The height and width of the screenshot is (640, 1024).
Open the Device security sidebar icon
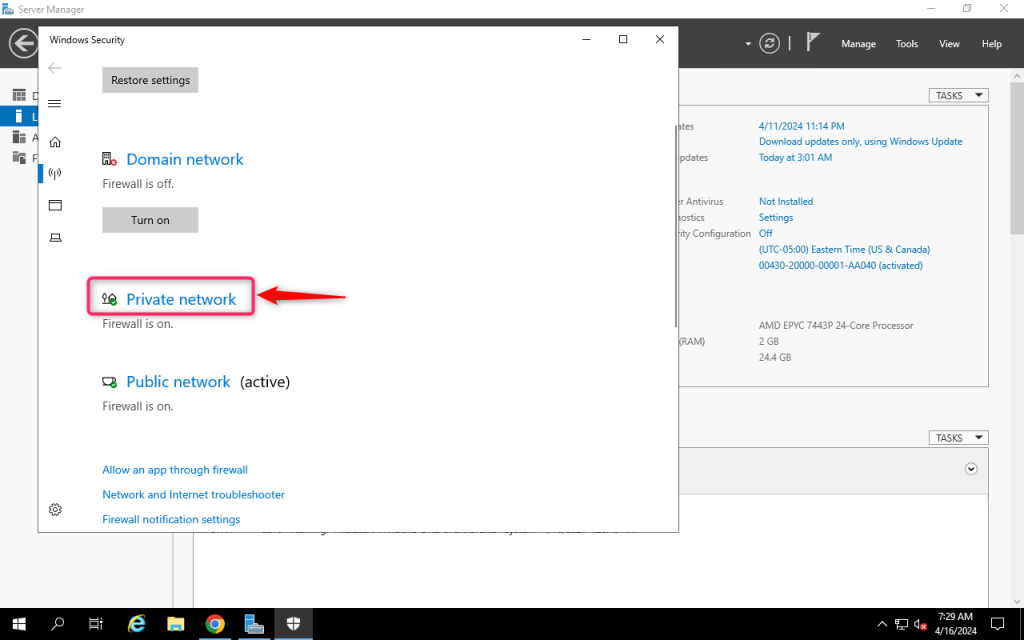point(56,237)
